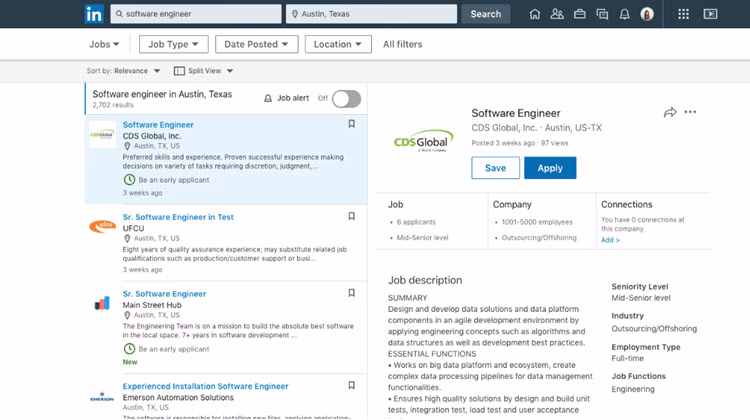750x420 pixels.
Task: Go to the Home feed icon
Action: coord(535,14)
